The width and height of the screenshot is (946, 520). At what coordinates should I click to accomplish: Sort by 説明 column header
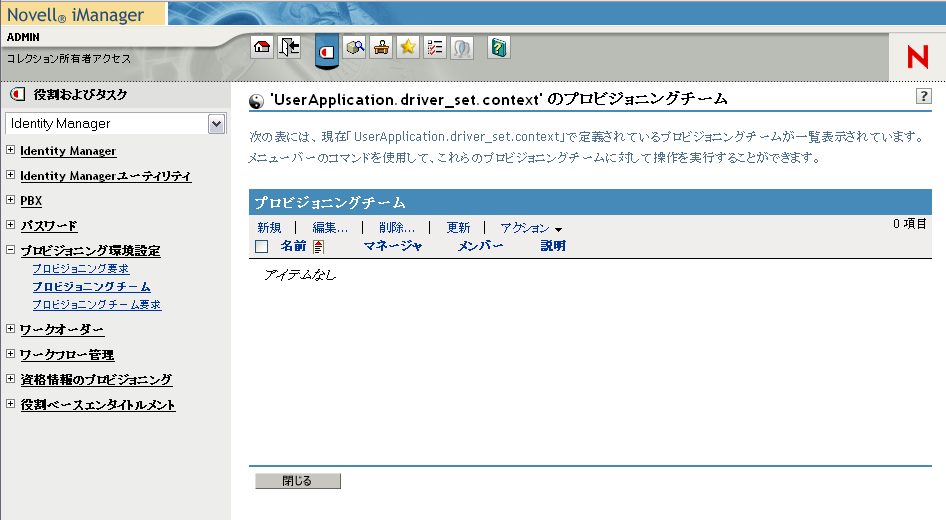click(553, 246)
